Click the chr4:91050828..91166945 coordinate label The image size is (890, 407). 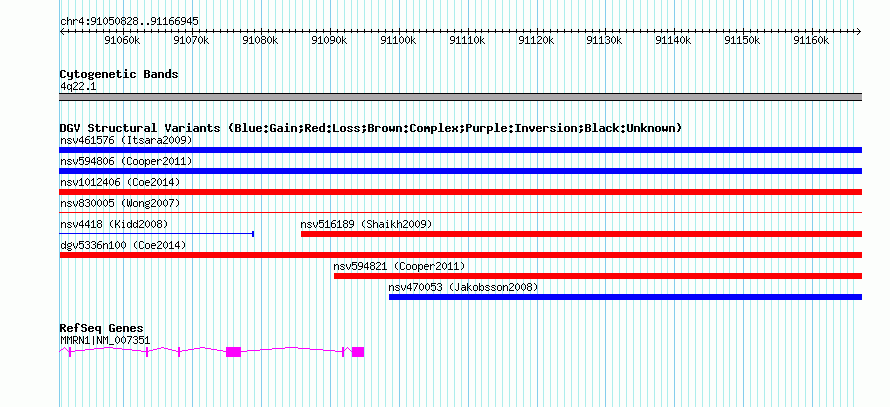pos(129,22)
